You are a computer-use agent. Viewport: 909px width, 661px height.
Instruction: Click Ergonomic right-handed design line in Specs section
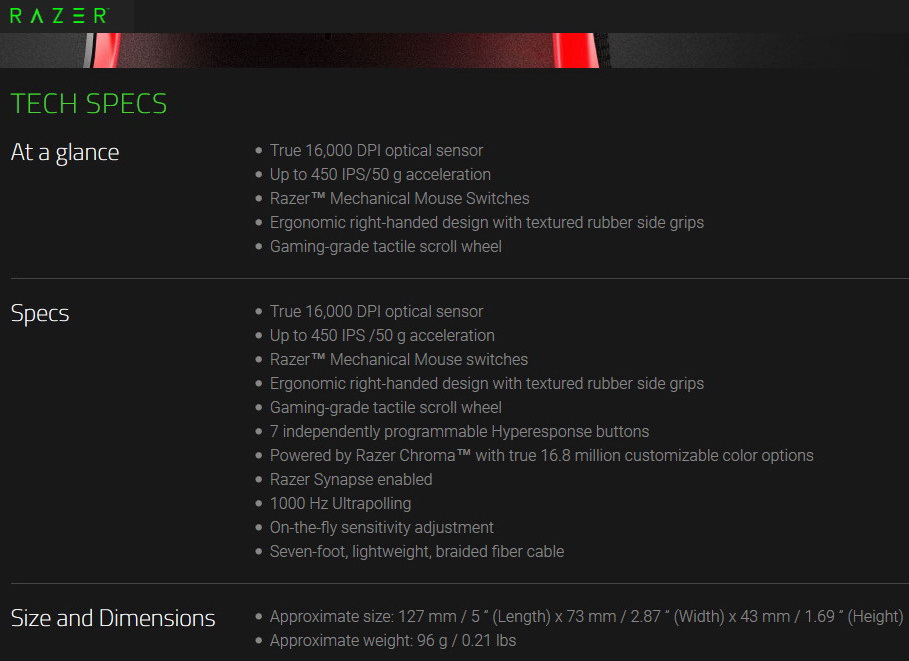coord(486,384)
